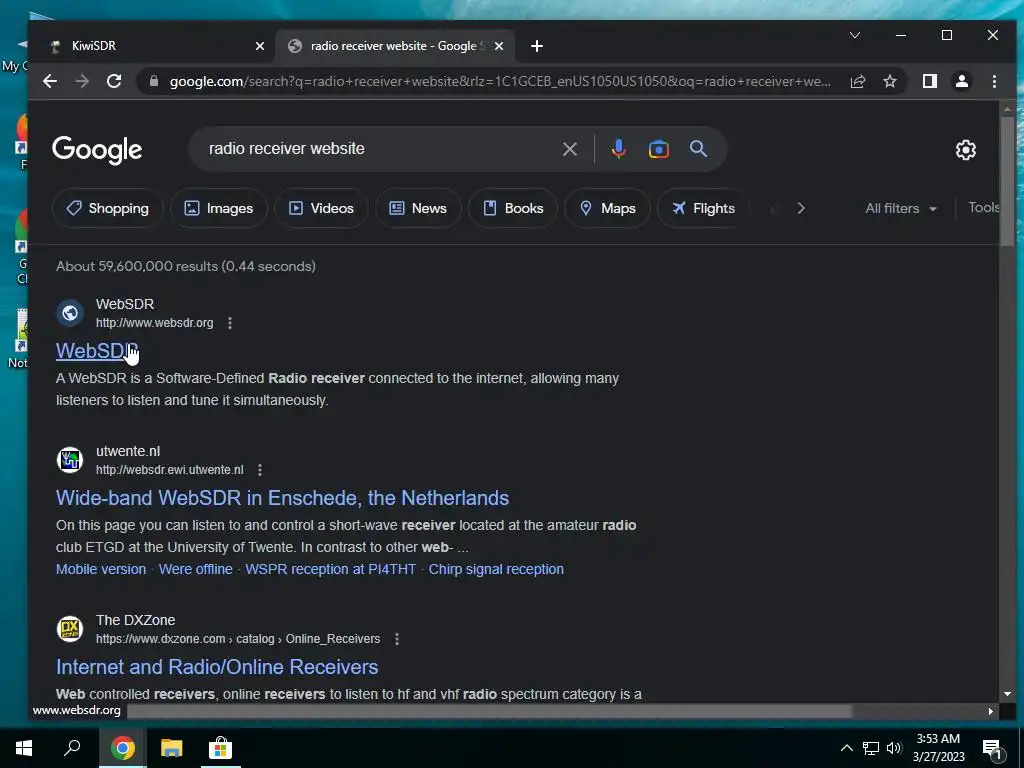Screen dimensions: 1024x768
Task: Show hidden system tray icons
Action: click(846, 748)
